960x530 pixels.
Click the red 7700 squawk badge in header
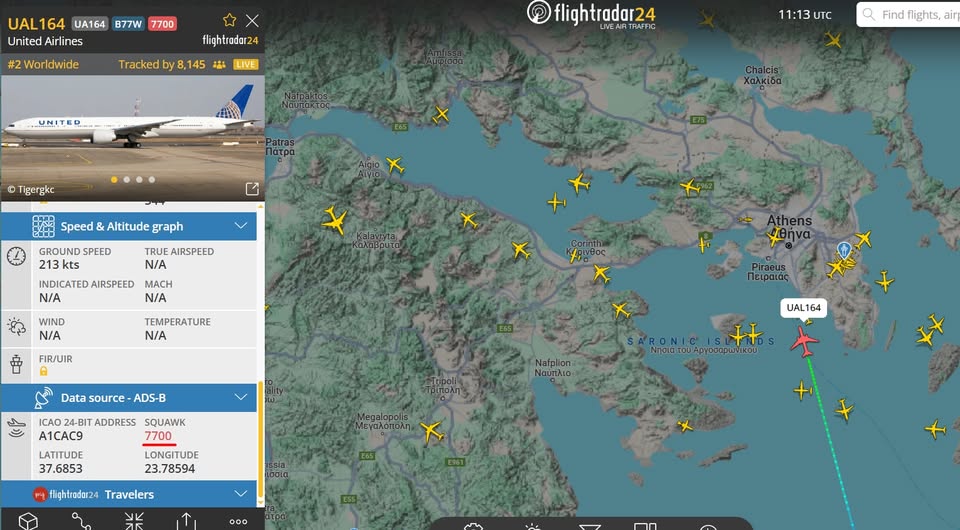coord(162,24)
